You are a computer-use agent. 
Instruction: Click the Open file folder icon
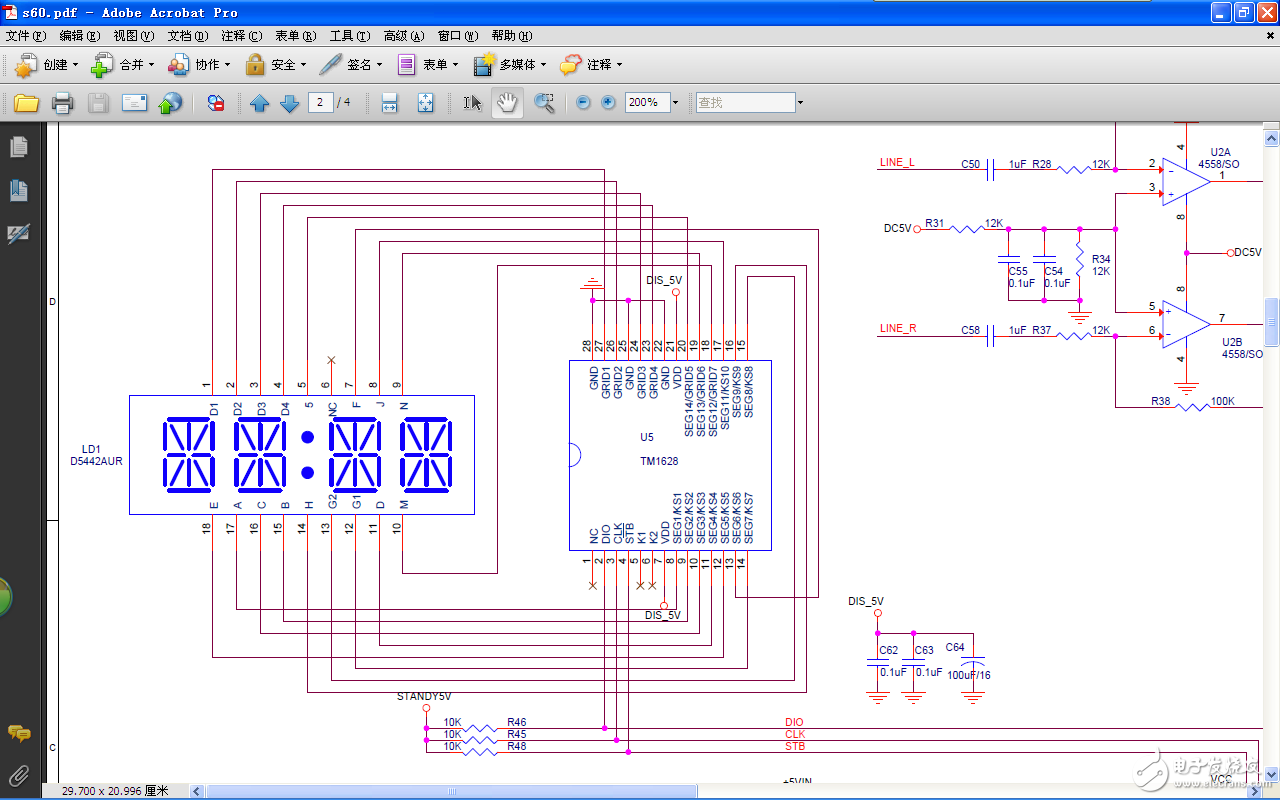click(26, 102)
